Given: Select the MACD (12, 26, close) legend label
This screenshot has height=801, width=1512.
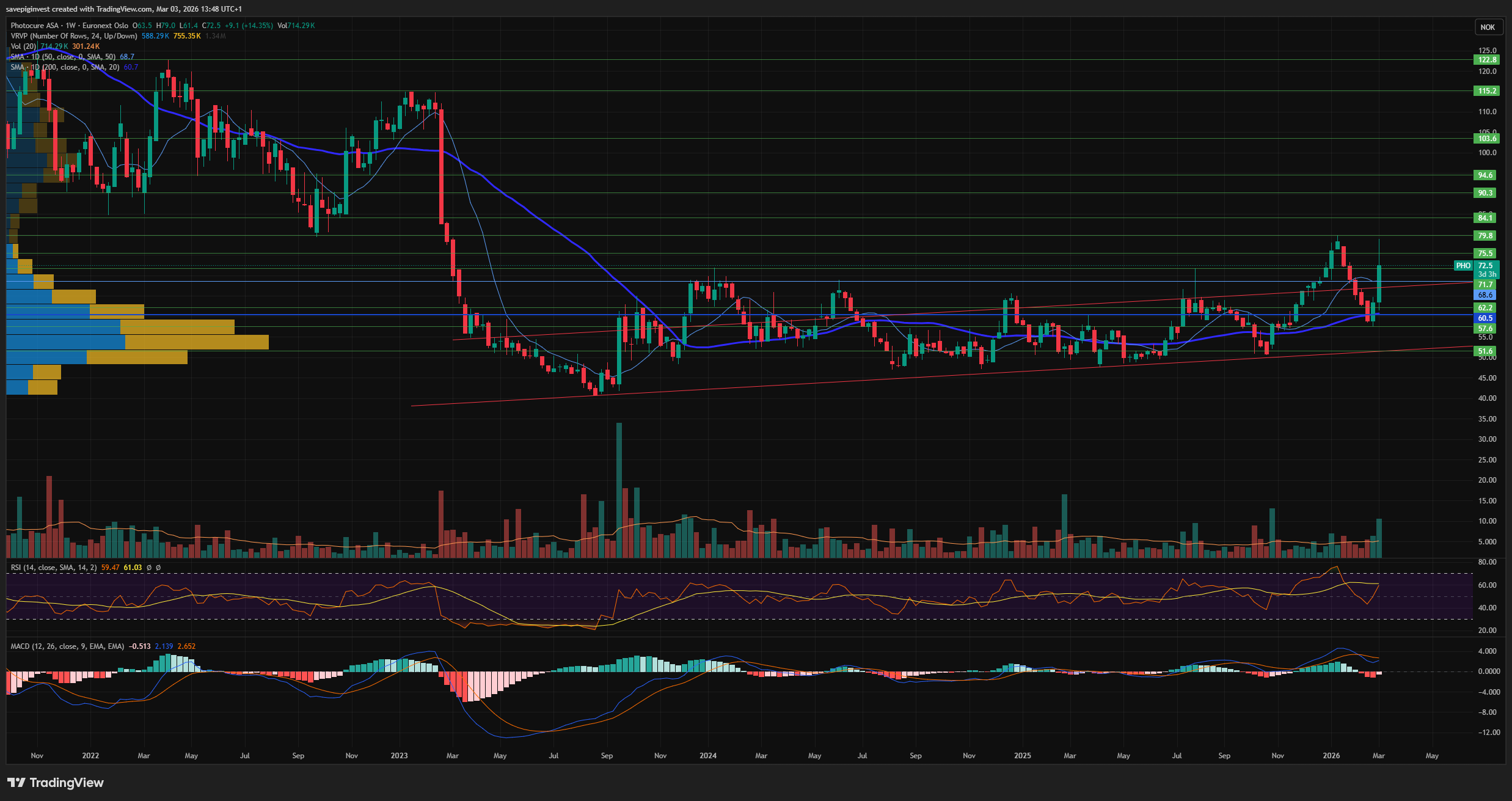Looking at the screenshot, I should [67, 646].
